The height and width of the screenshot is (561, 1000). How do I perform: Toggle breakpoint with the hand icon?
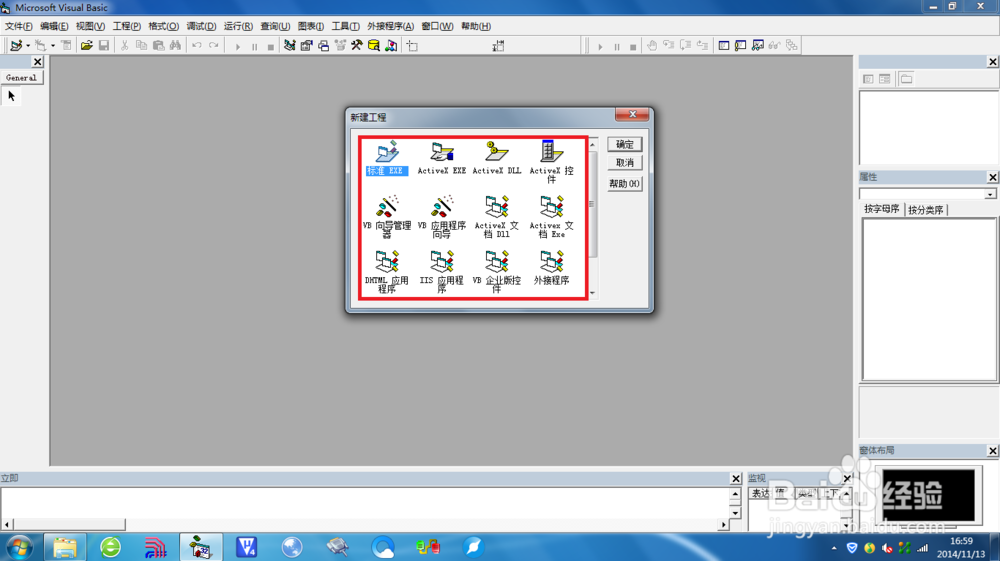[651, 45]
